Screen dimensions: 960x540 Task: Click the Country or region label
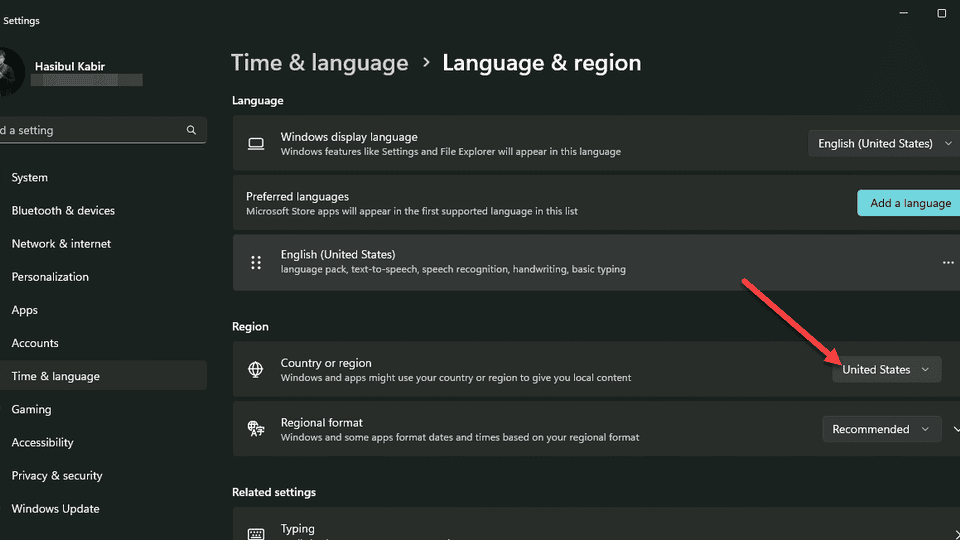pyautogui.click(x=326, y=363)
